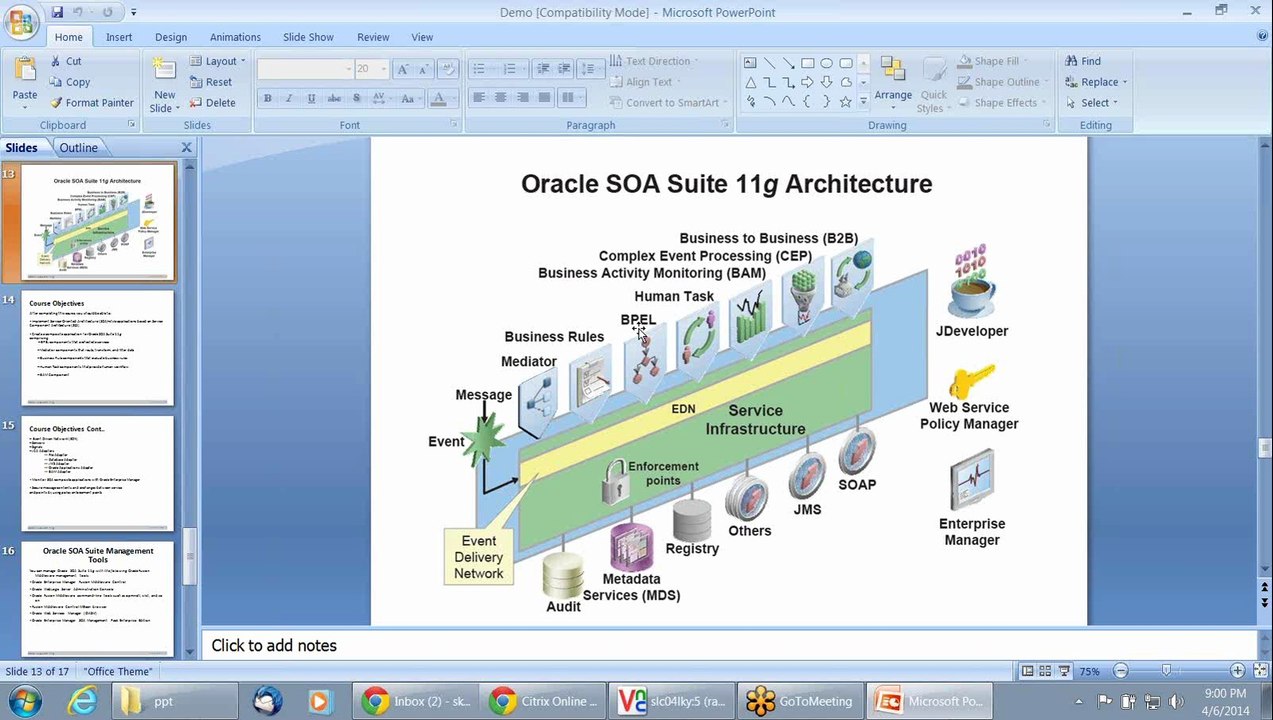Image resolution: width=1273 pixels, height=720 pixels.
Task: Open the View ribbon tab
Action: click(422, 37)
